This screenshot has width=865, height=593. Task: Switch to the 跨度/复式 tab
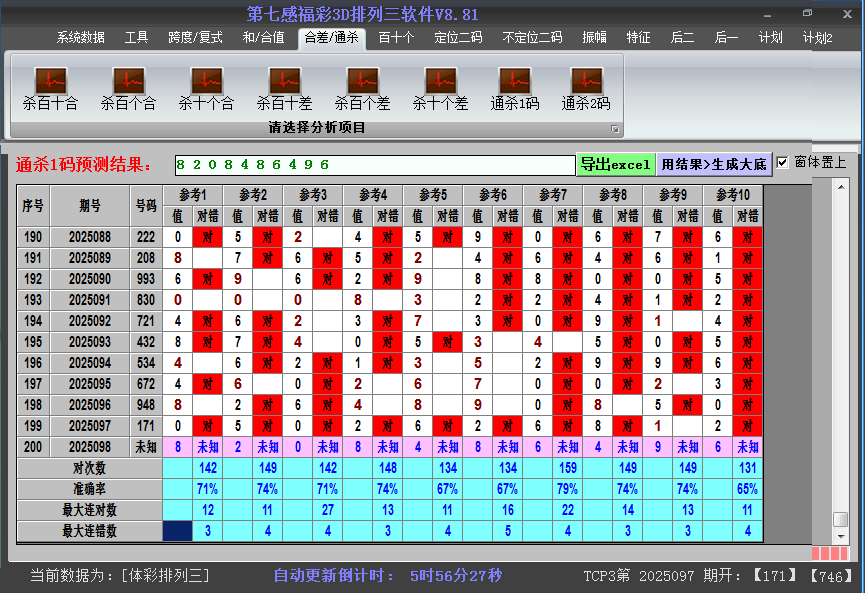195,38
